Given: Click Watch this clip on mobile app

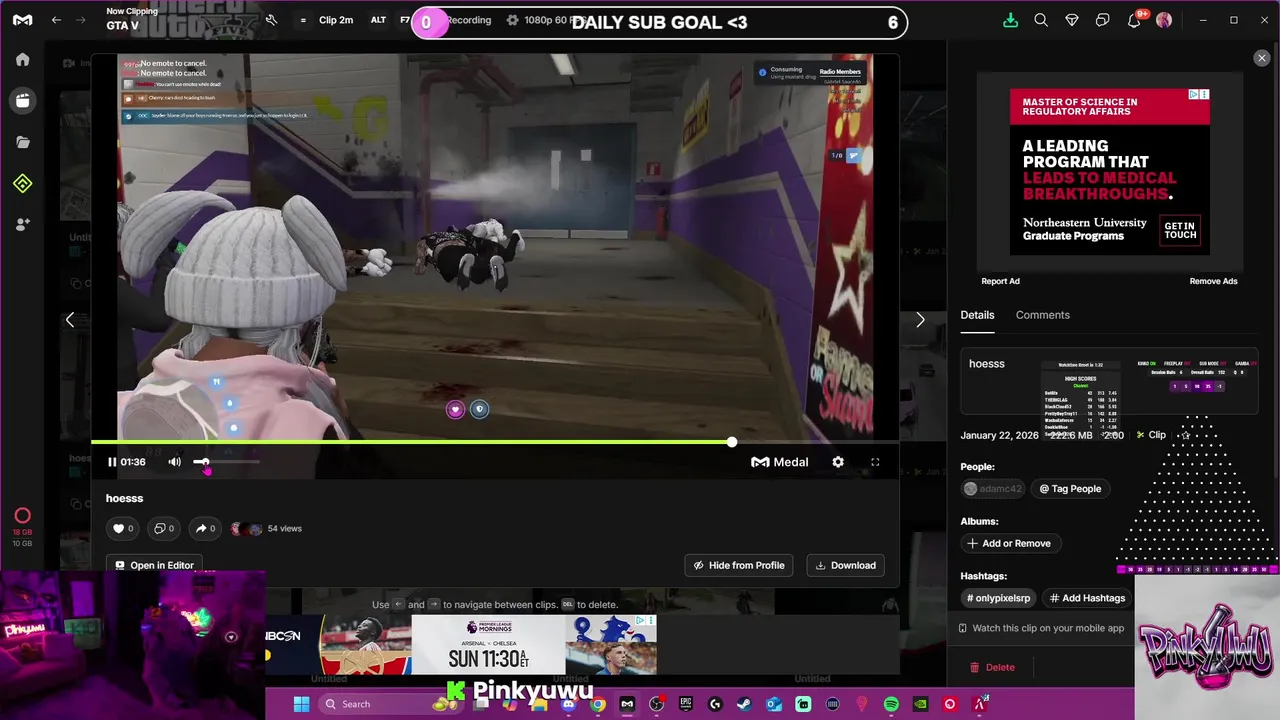Looking at the screenshot, I should click(1041, 628).
